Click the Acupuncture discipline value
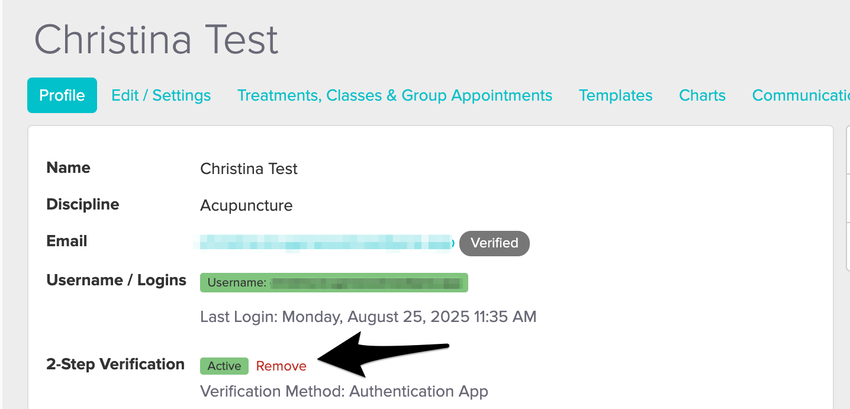Screen dimensions: 850x409 [246, 205]
